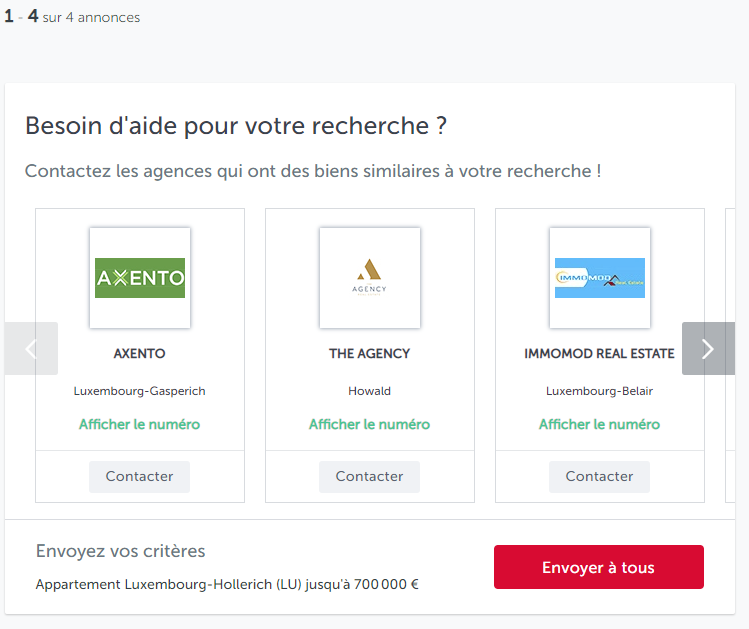Contact Immomod Real Estate agency
This screenshot has height=629, width=749.
[599, 477]
